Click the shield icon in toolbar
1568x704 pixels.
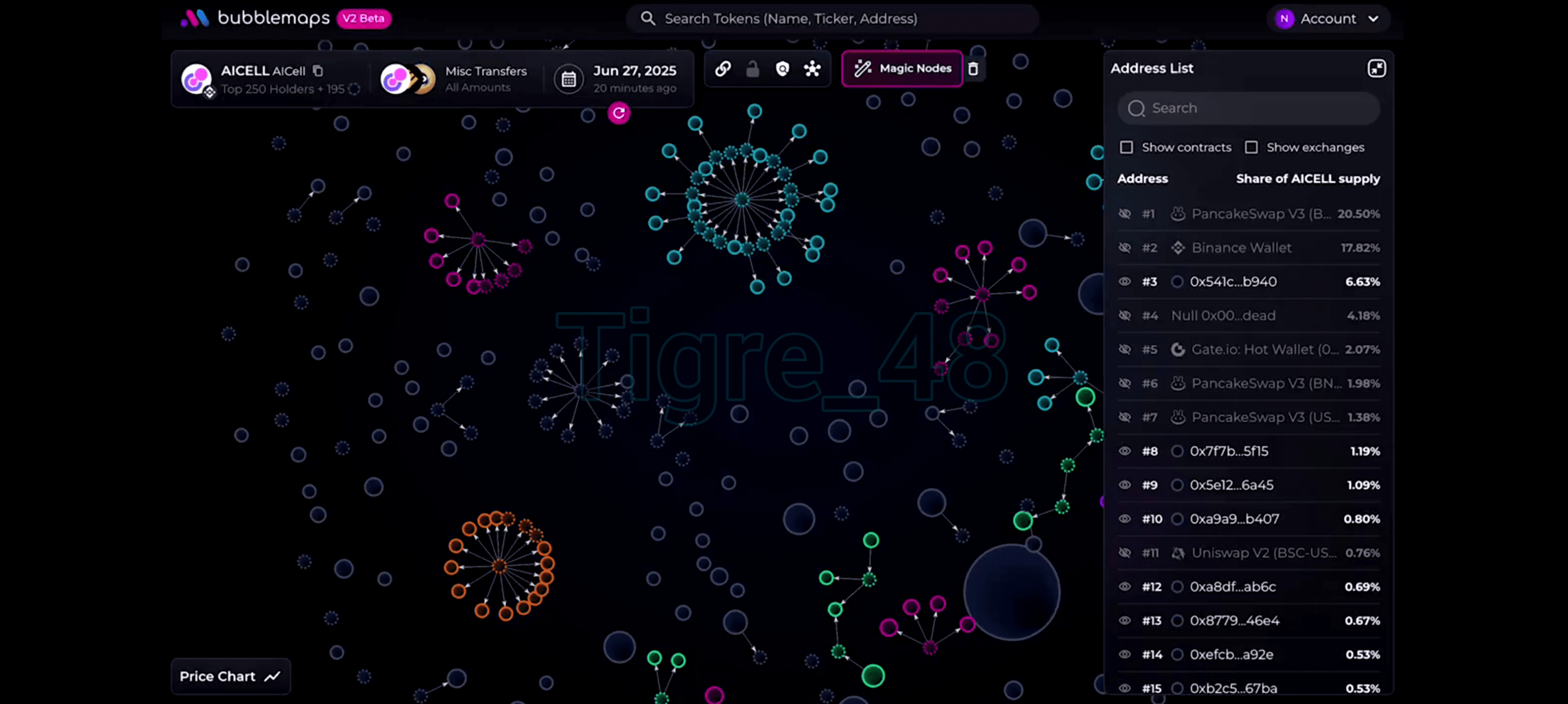coord(782,69)
